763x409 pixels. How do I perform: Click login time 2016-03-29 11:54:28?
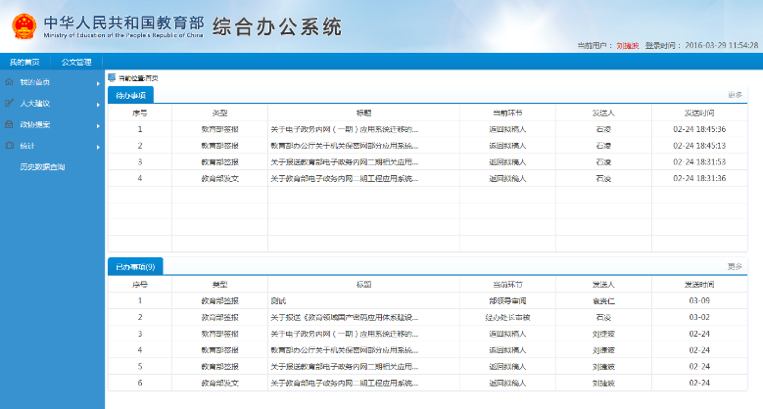pos(722,45)
